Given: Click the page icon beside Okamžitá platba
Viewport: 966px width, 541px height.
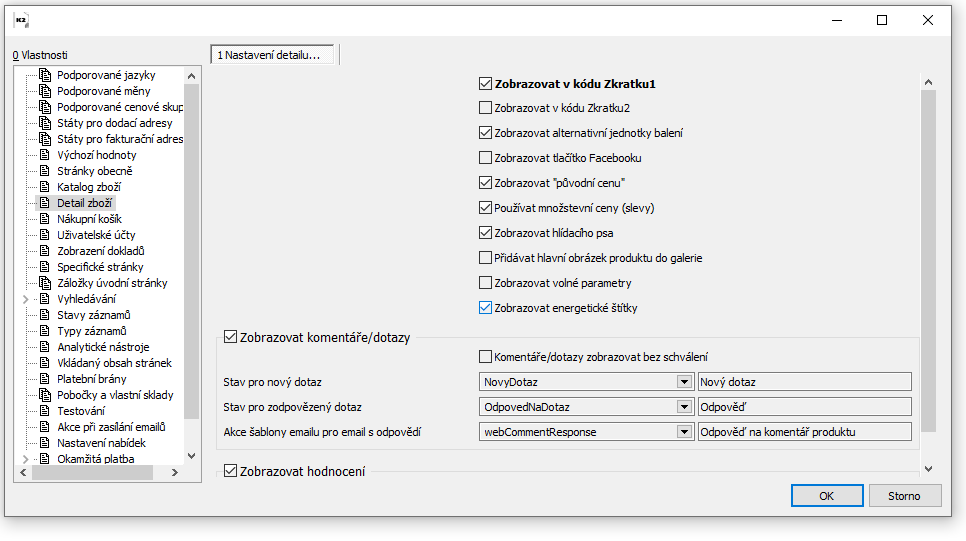Looking at the screenshot, I should coord(44,459).
